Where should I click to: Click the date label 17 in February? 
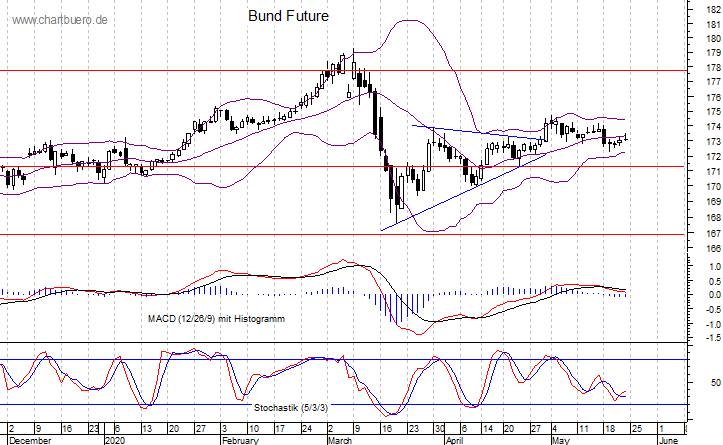point(280,429)
